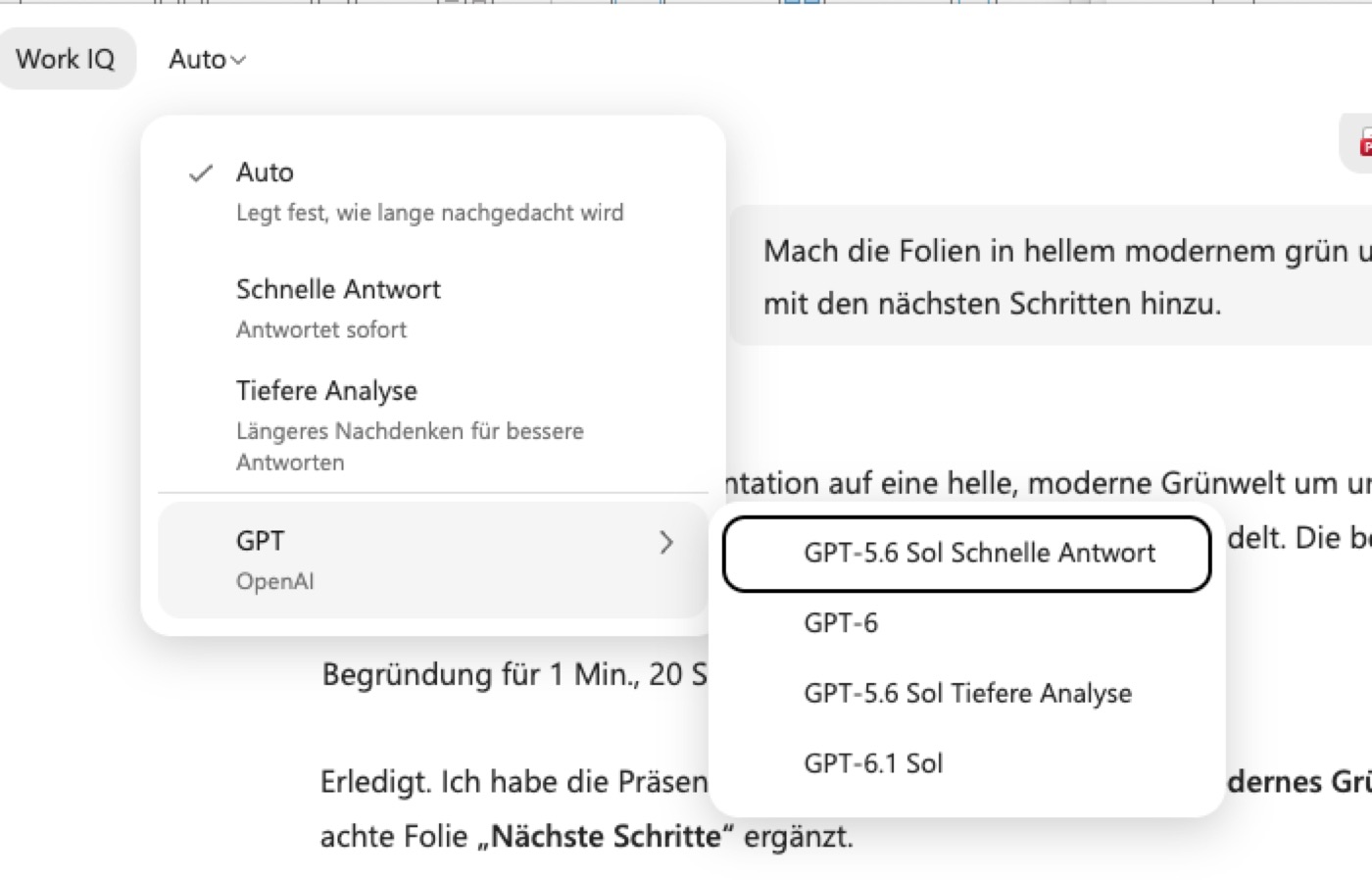Choose Schnelle Antwort mode
The height and width of the screenshot is (880, 1372).
point(432,309)
